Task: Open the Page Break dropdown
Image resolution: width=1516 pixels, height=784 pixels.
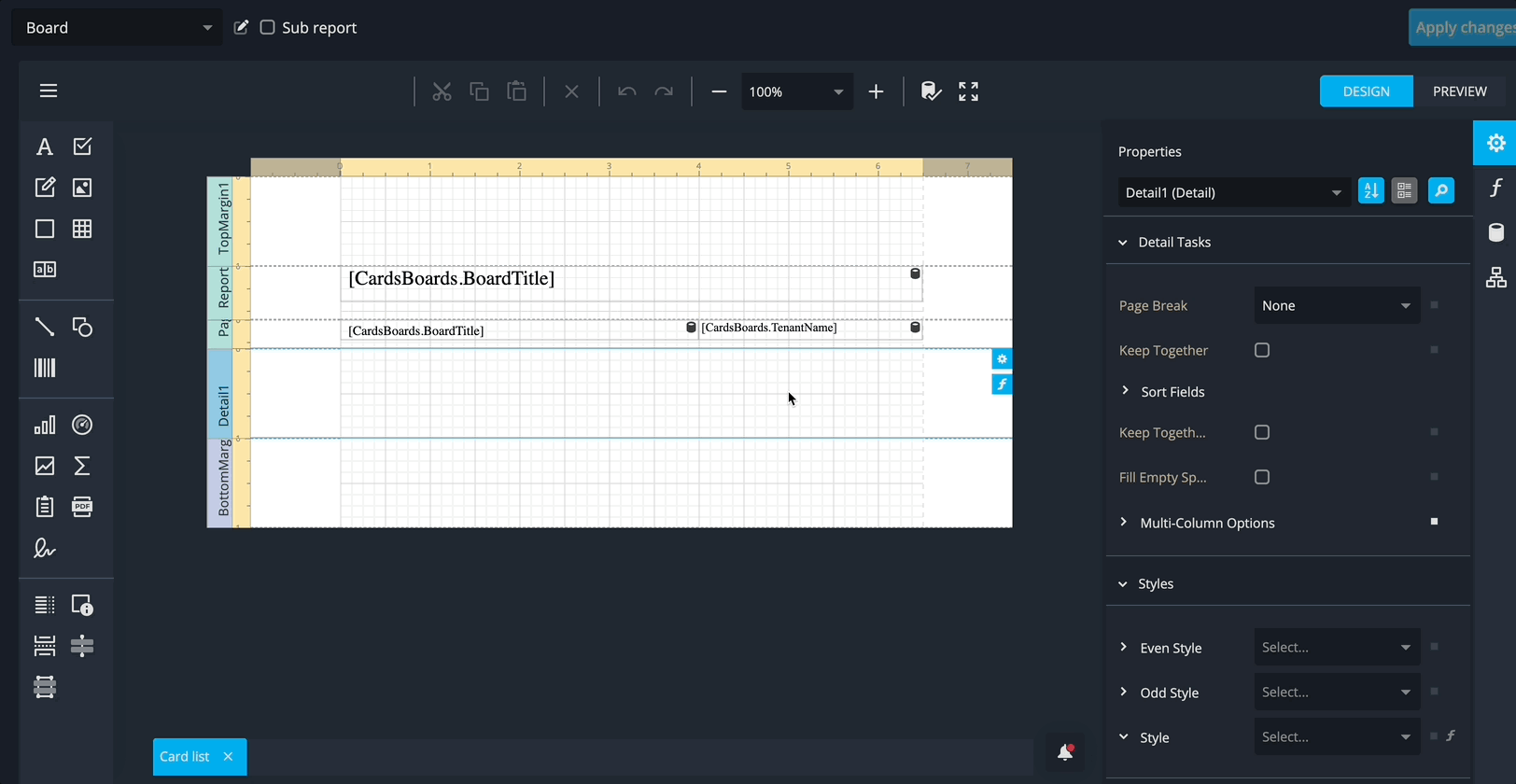Action: (x=1337, y=305)
